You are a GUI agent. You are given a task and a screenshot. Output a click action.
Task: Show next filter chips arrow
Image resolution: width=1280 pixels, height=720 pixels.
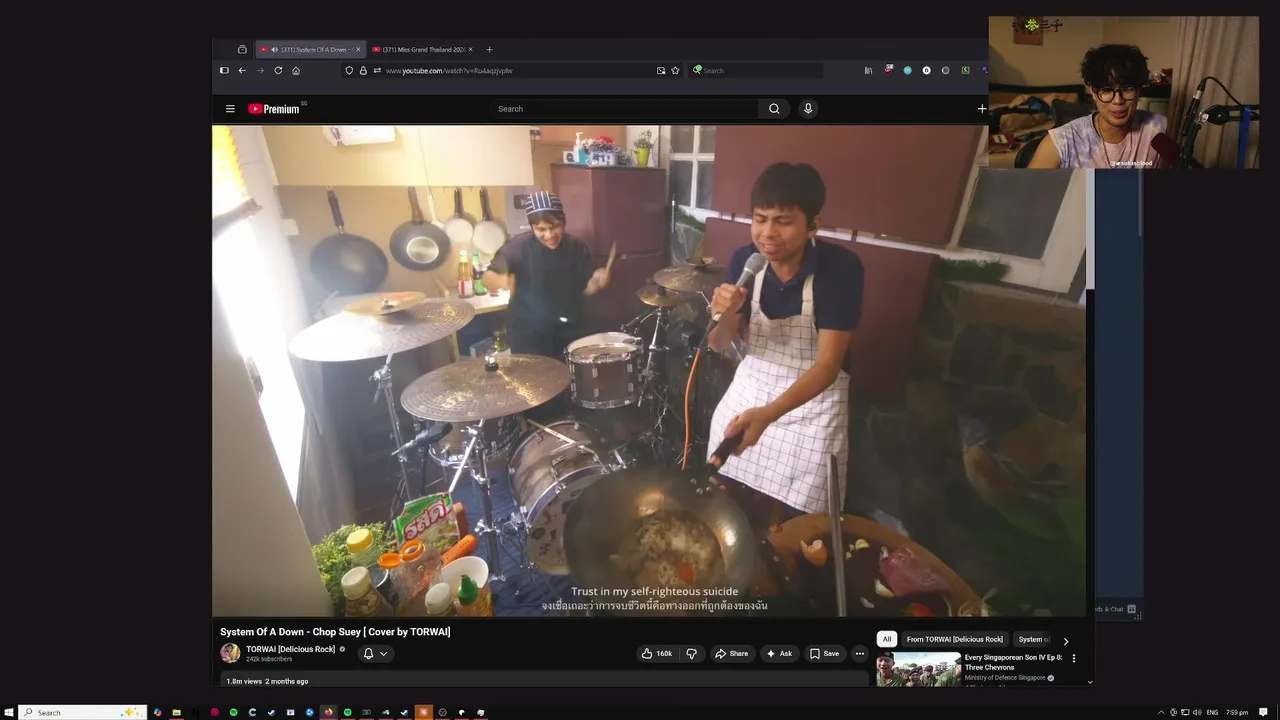(x=1066, y=641)
